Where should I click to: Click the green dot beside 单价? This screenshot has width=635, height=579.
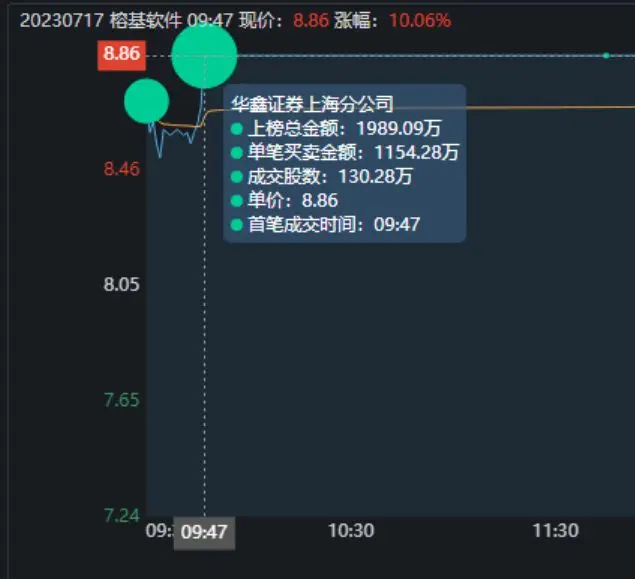236,201
